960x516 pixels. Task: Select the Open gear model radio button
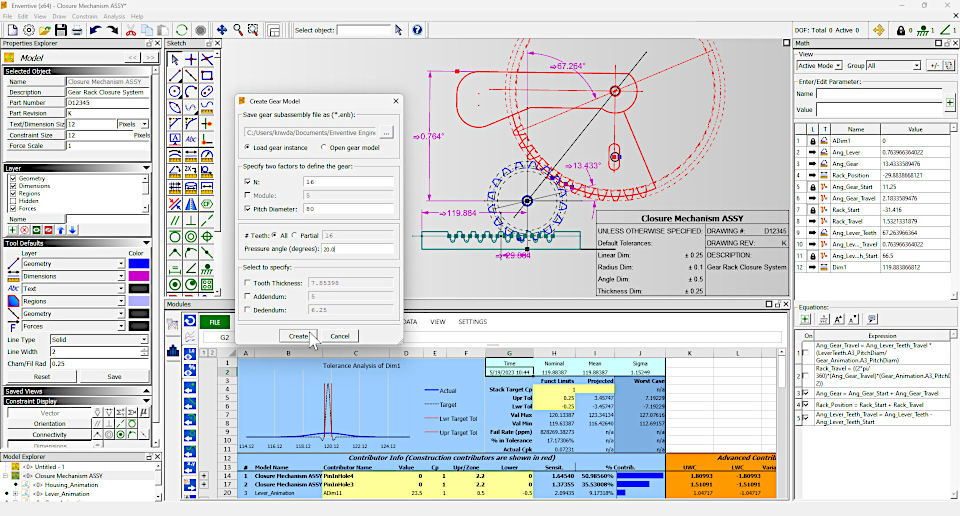point(323,148)
